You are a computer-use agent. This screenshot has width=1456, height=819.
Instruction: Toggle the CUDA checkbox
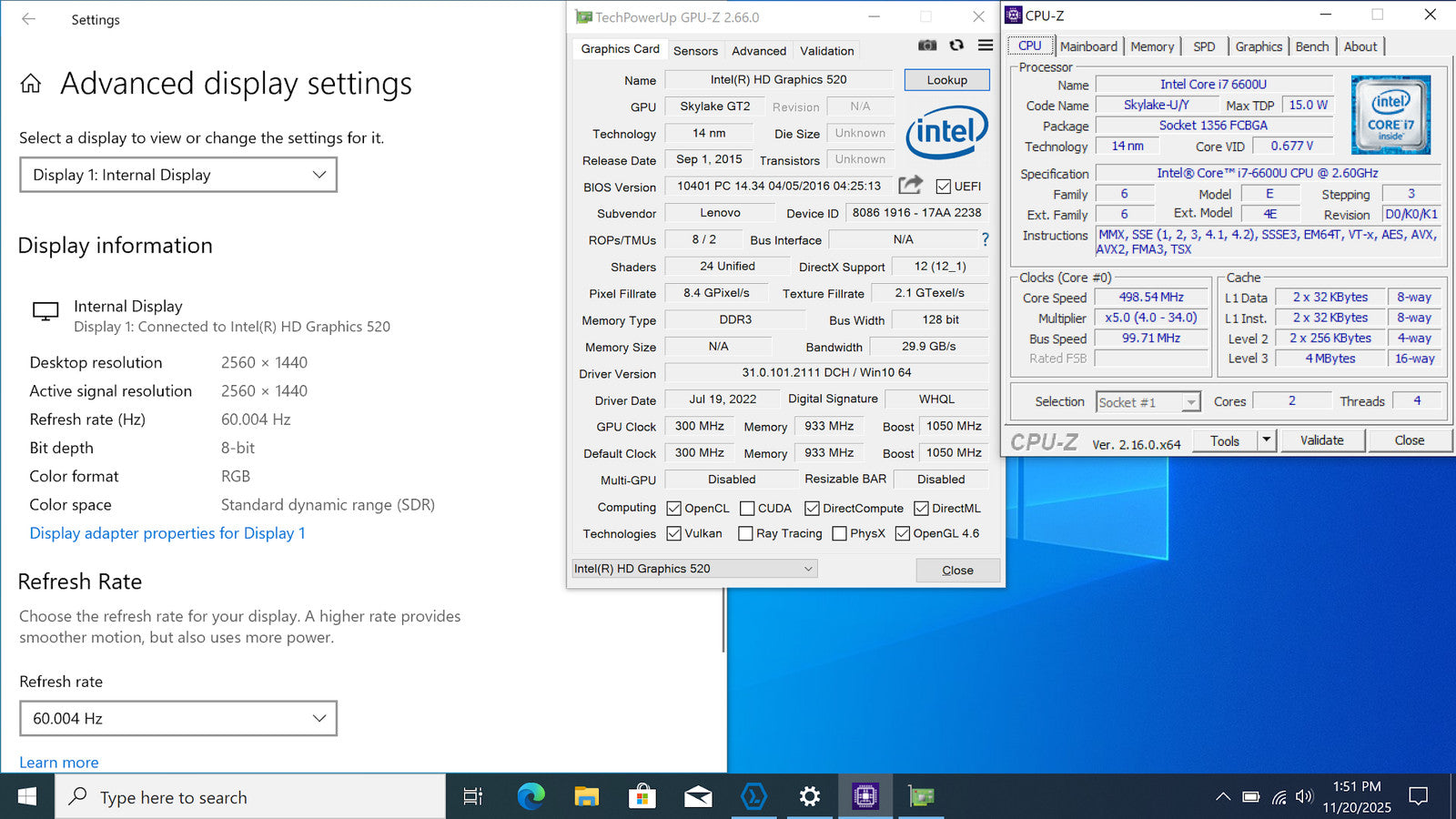747,509
